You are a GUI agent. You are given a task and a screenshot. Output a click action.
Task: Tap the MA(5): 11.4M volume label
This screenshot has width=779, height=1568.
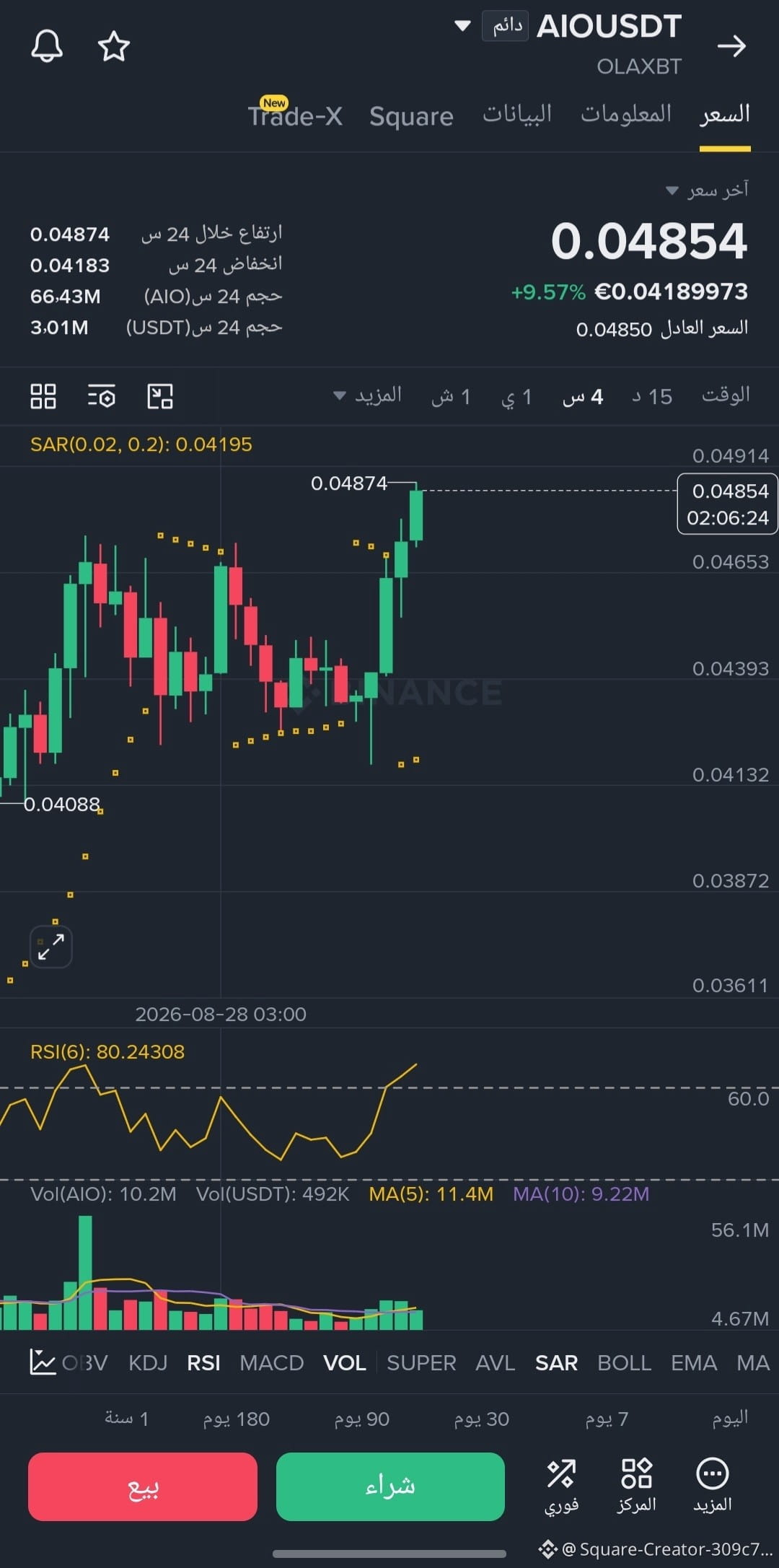click(x=431, y=1193)
